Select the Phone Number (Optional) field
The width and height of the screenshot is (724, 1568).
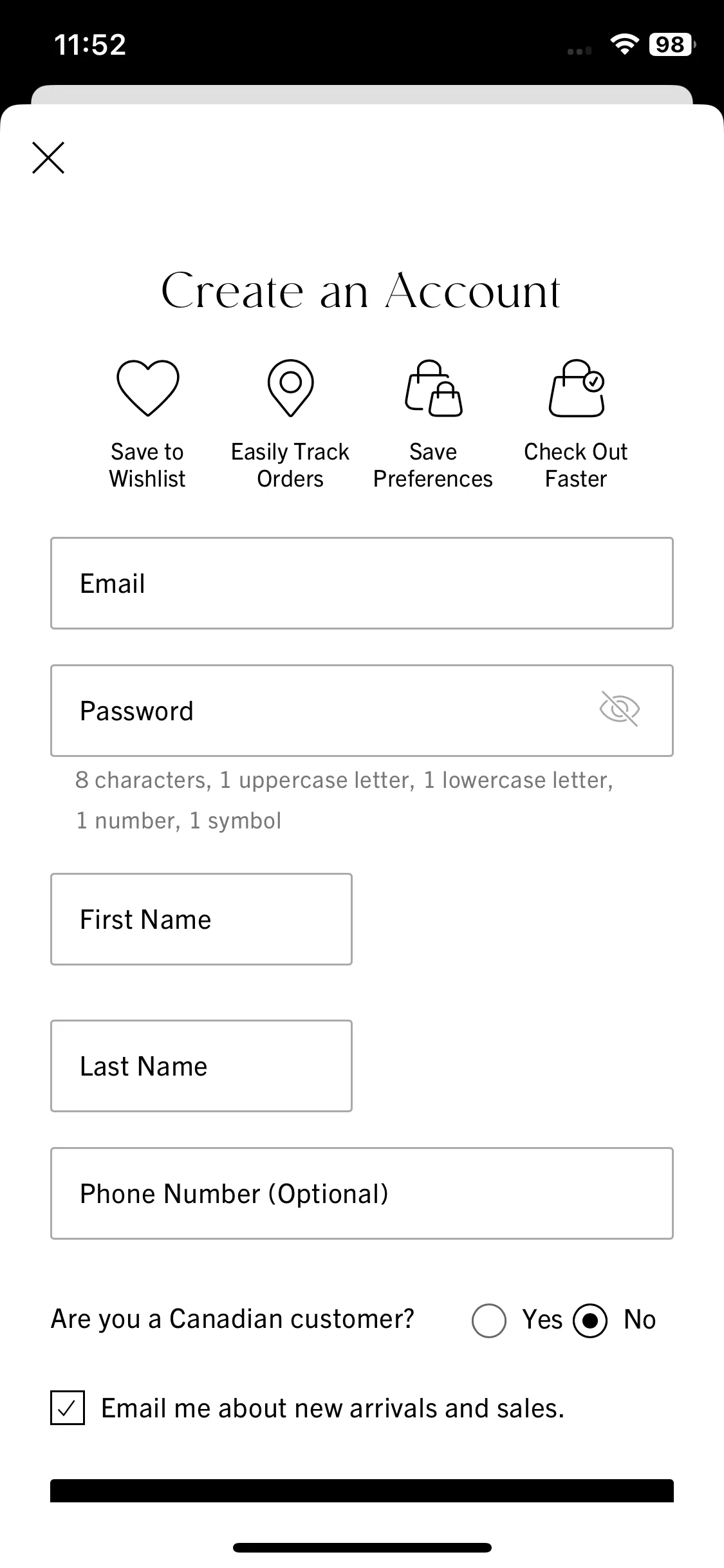362,1193
